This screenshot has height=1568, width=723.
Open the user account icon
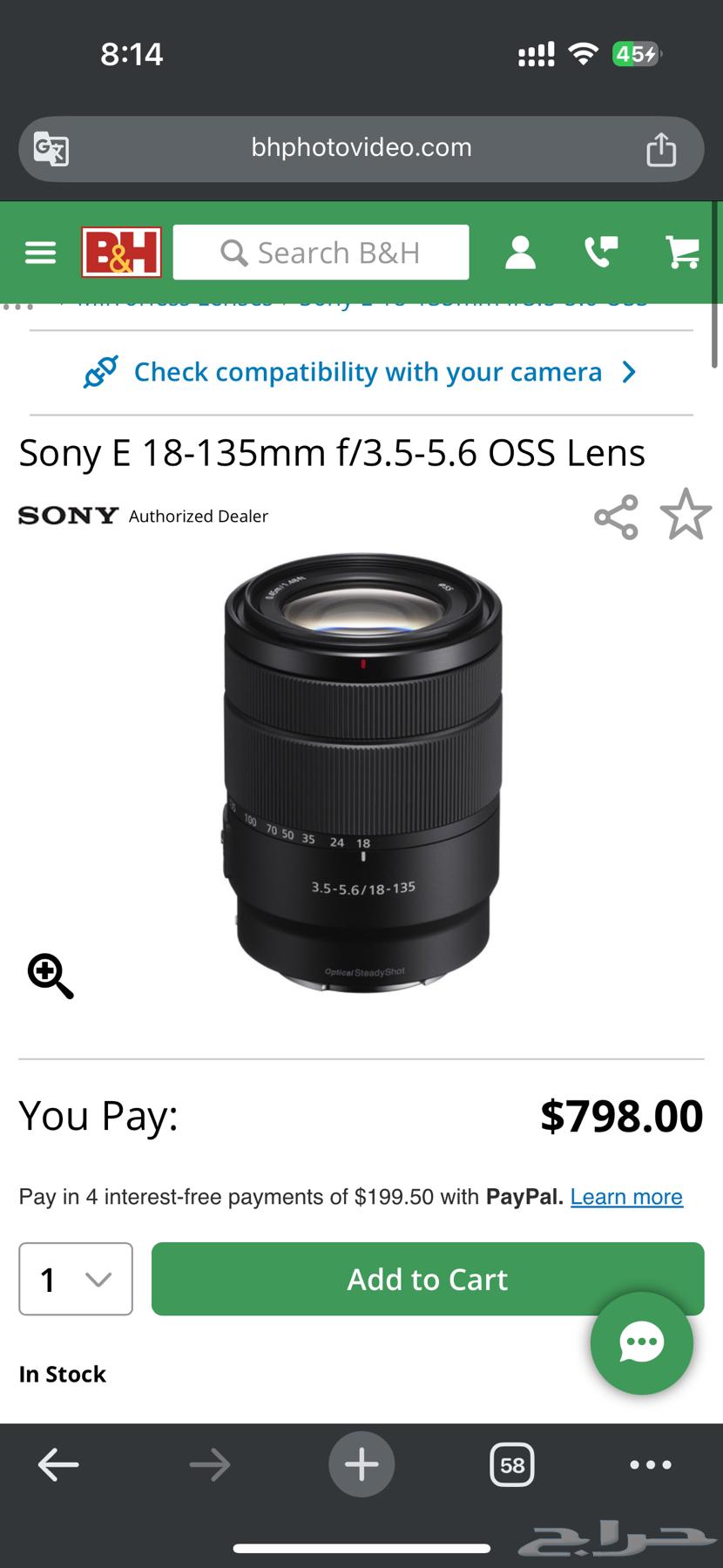(520, 253)
